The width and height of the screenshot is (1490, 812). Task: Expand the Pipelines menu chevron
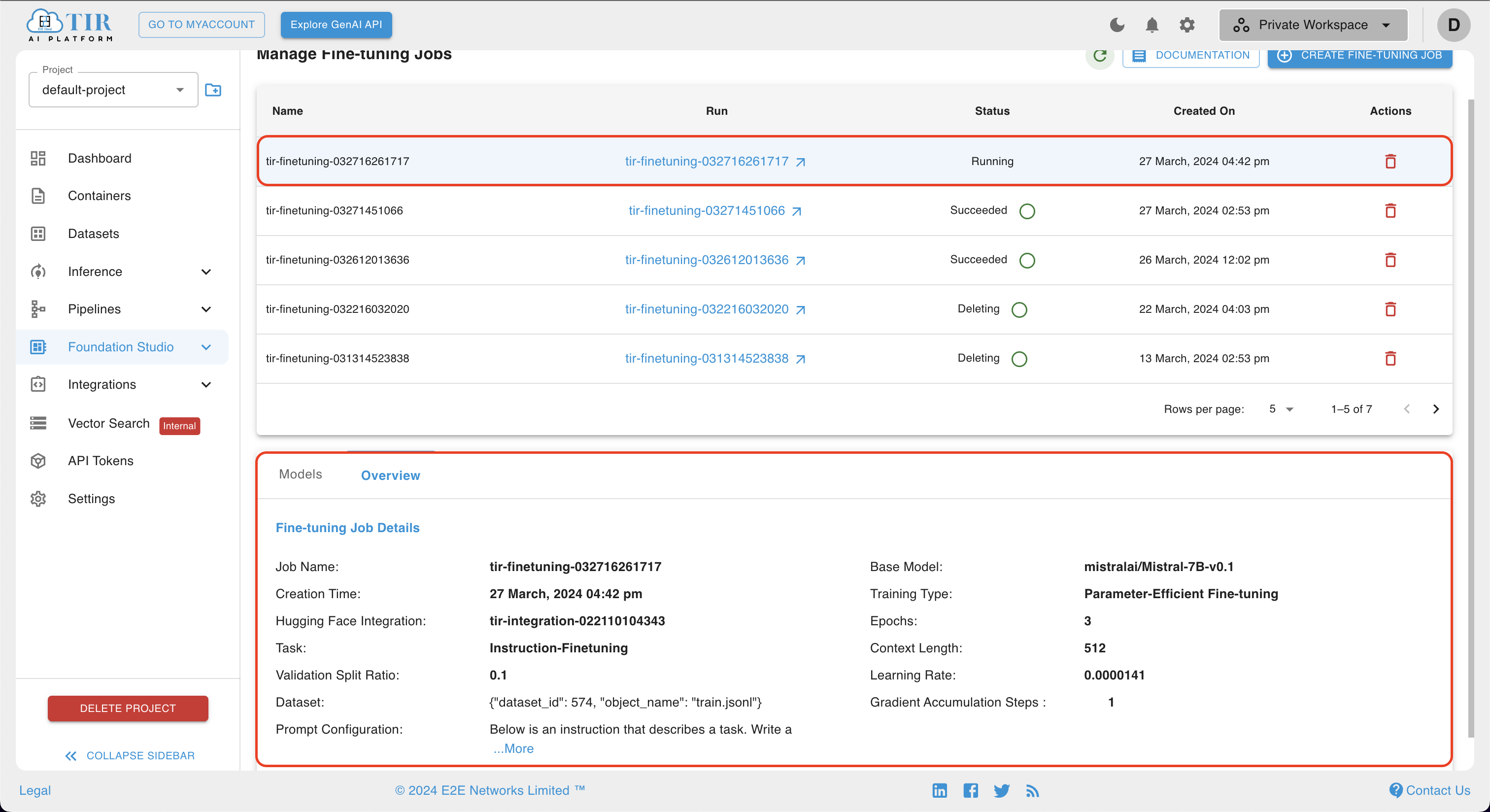click(x=206, y=309)
